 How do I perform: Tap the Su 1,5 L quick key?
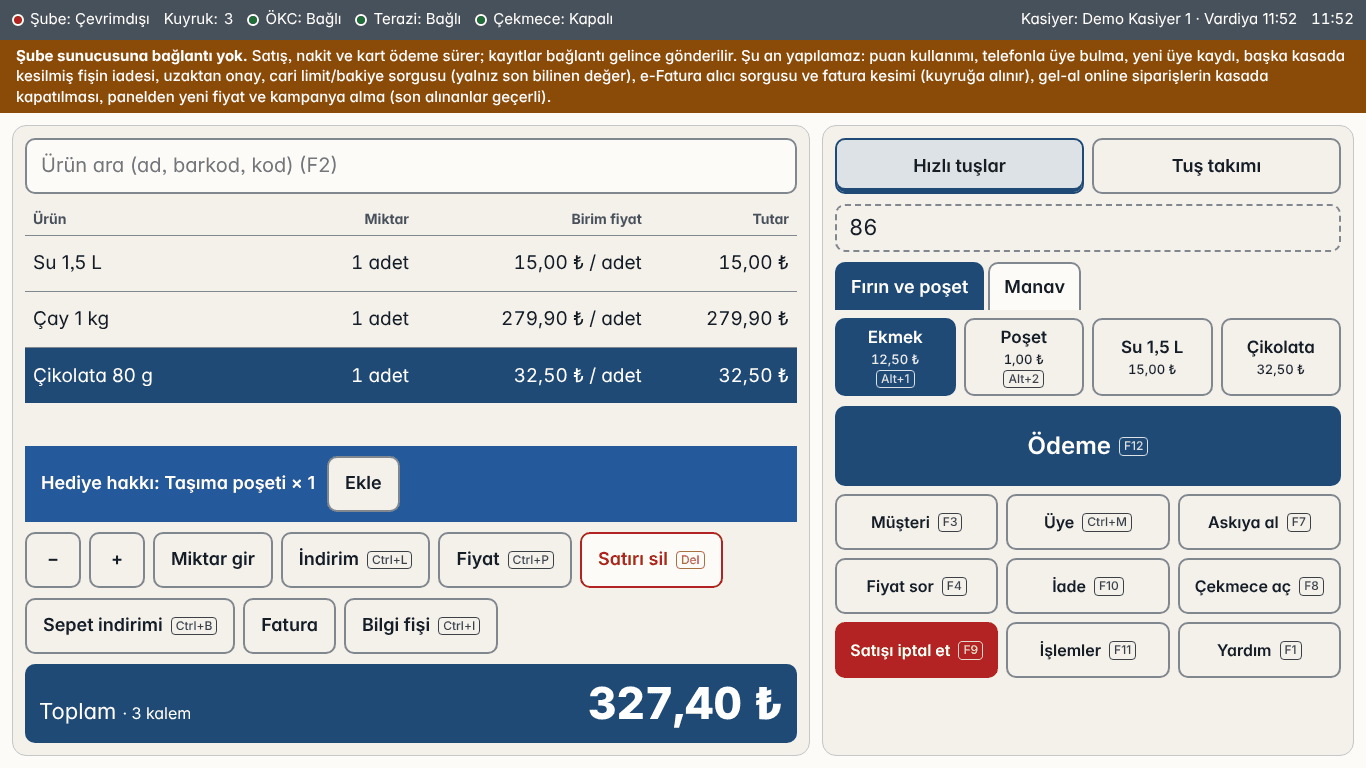(x=1152, y=357)
